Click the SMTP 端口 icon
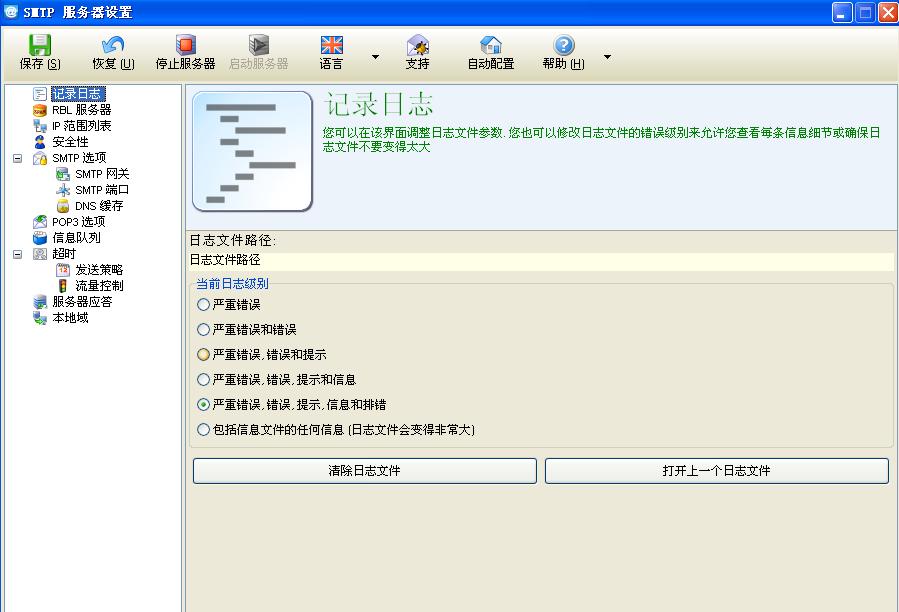The image size is (899, 612). (62, 190)
